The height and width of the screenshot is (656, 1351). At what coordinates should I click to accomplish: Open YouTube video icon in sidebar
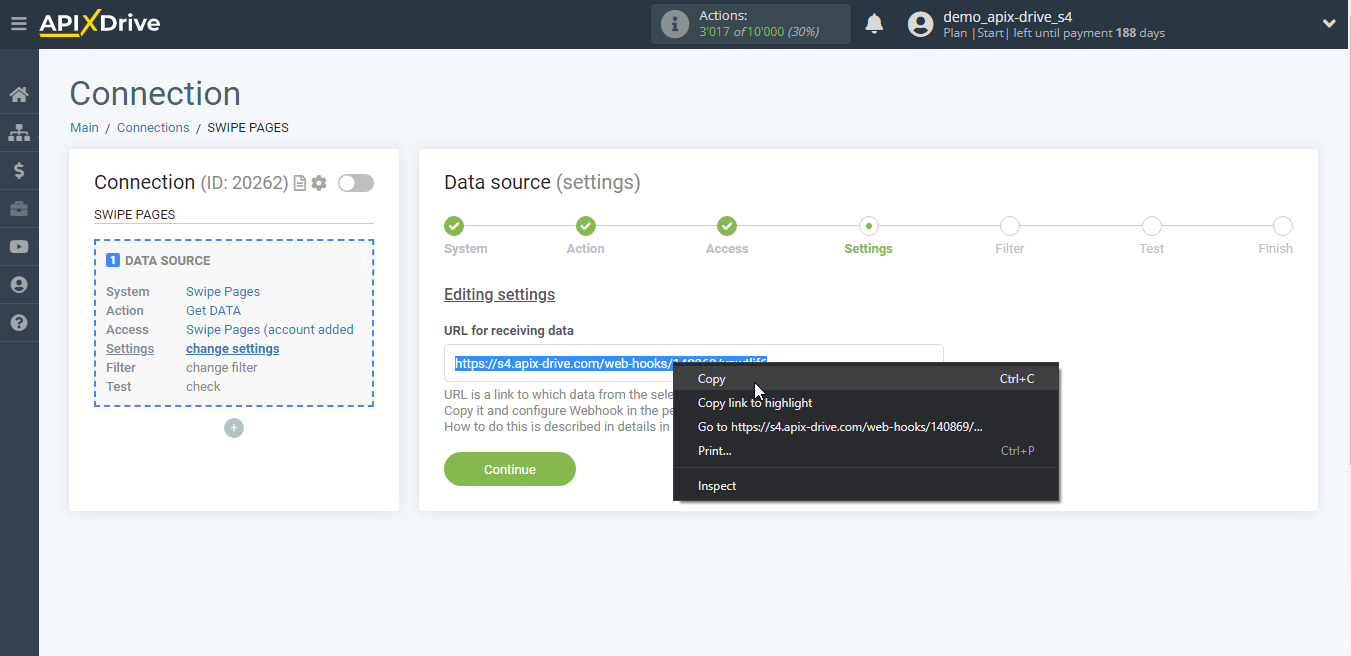[x=19, y=247]
